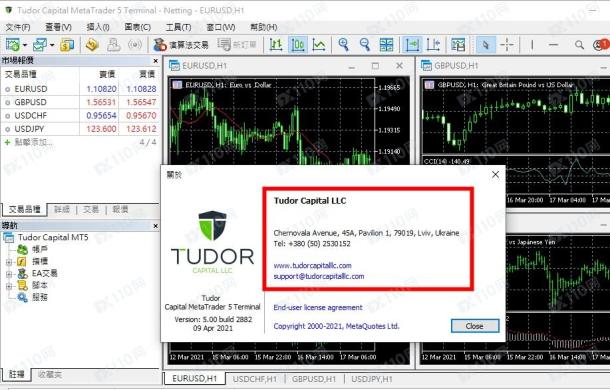The image size is (610, 390).
Task: Switch to 報價 tab in Market Watch
Action: pyautogui.click(x=120, y=209)
